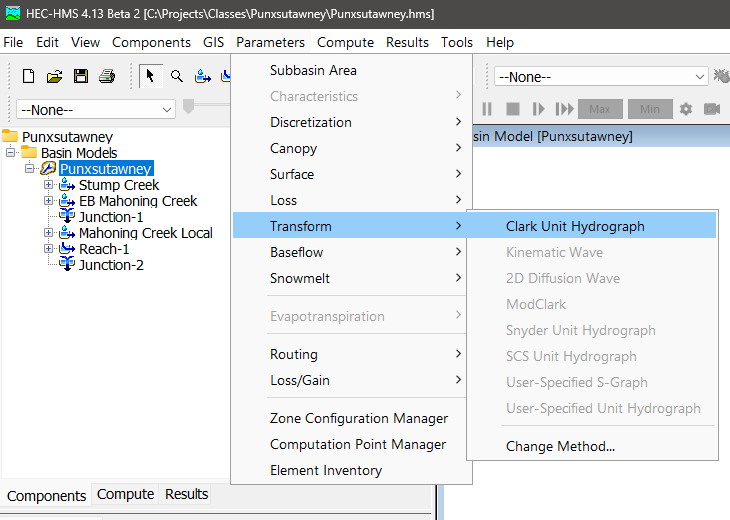
Task: Click the video camera record icon
Action: [x=712, y=109]
